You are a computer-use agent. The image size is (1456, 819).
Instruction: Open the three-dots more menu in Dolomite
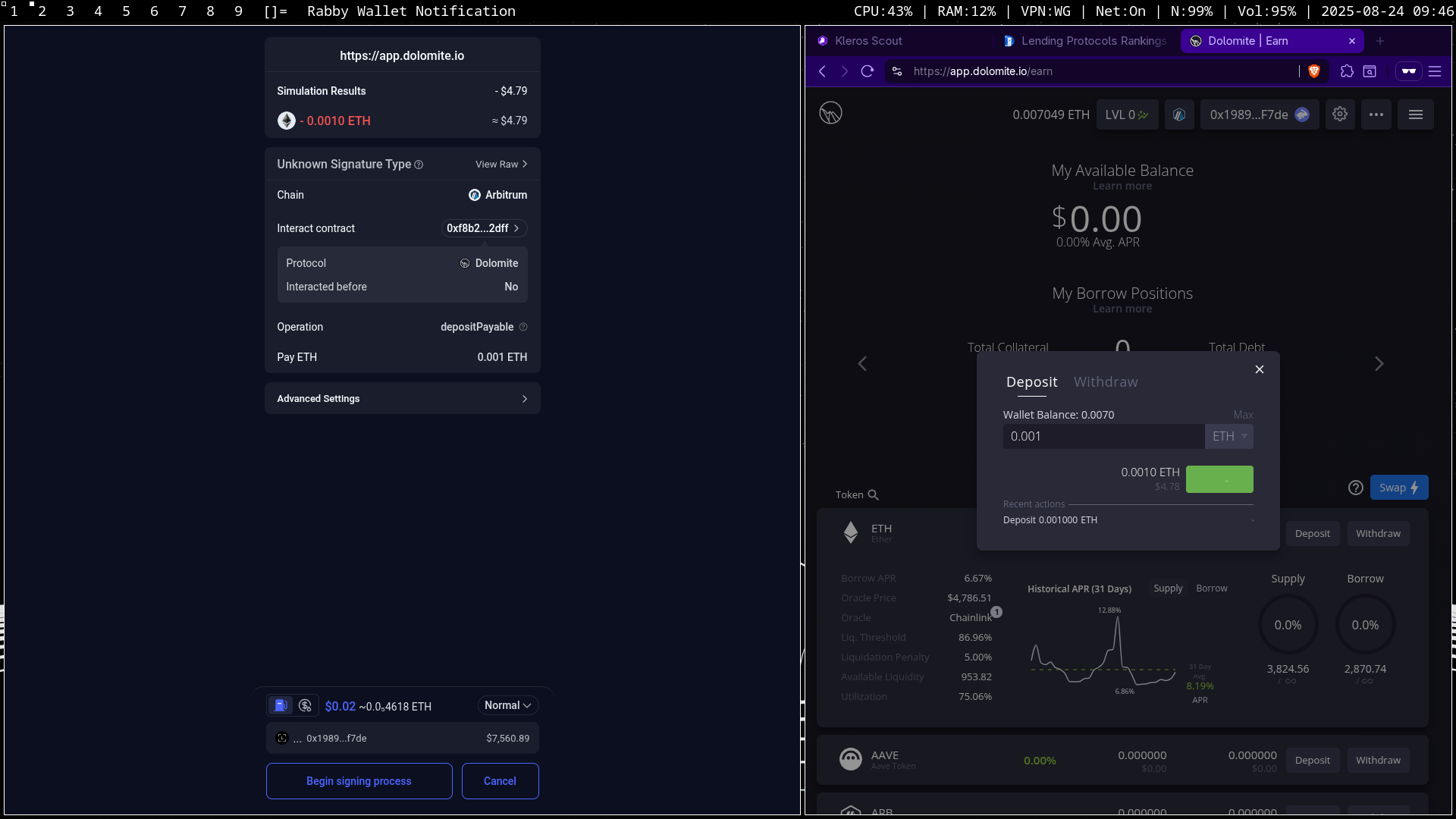coord(1376,115)
